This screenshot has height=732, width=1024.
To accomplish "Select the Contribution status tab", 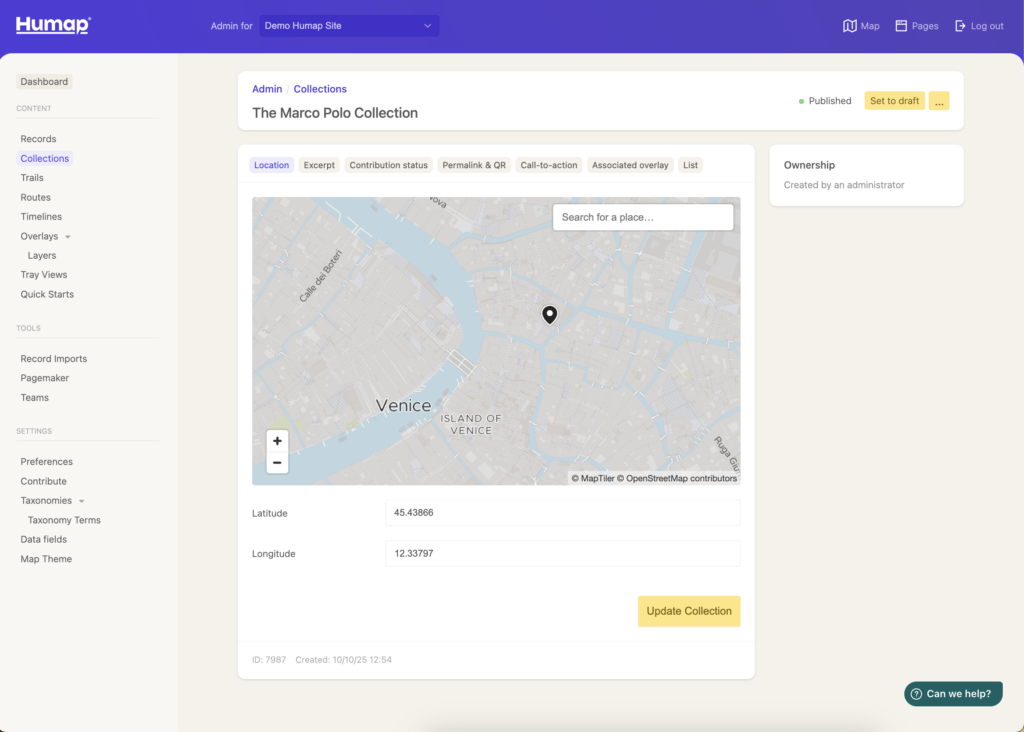I will pyautogui.click(x=388, y=165).
